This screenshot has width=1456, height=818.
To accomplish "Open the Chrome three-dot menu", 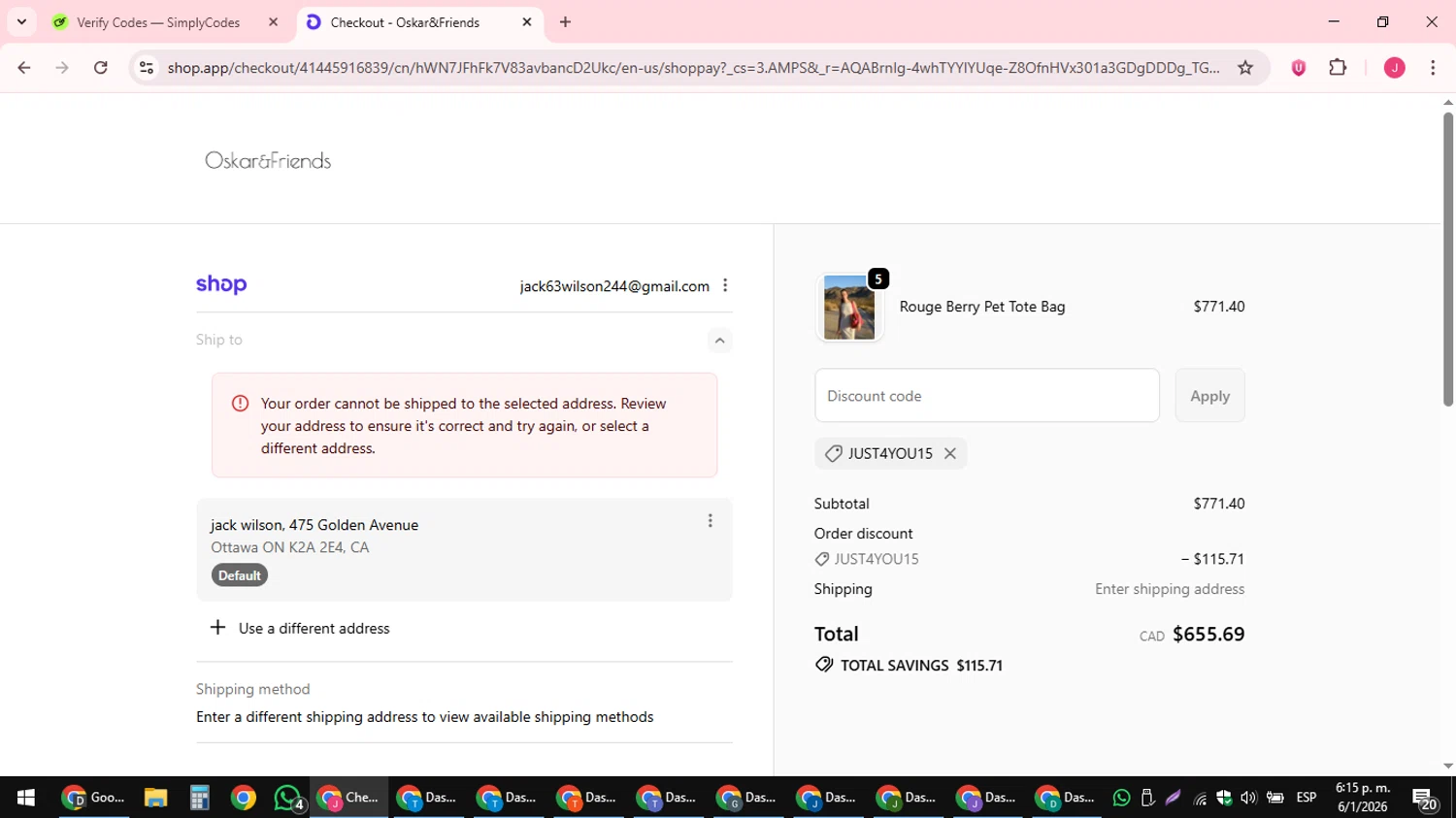I will pos(1433,67).
